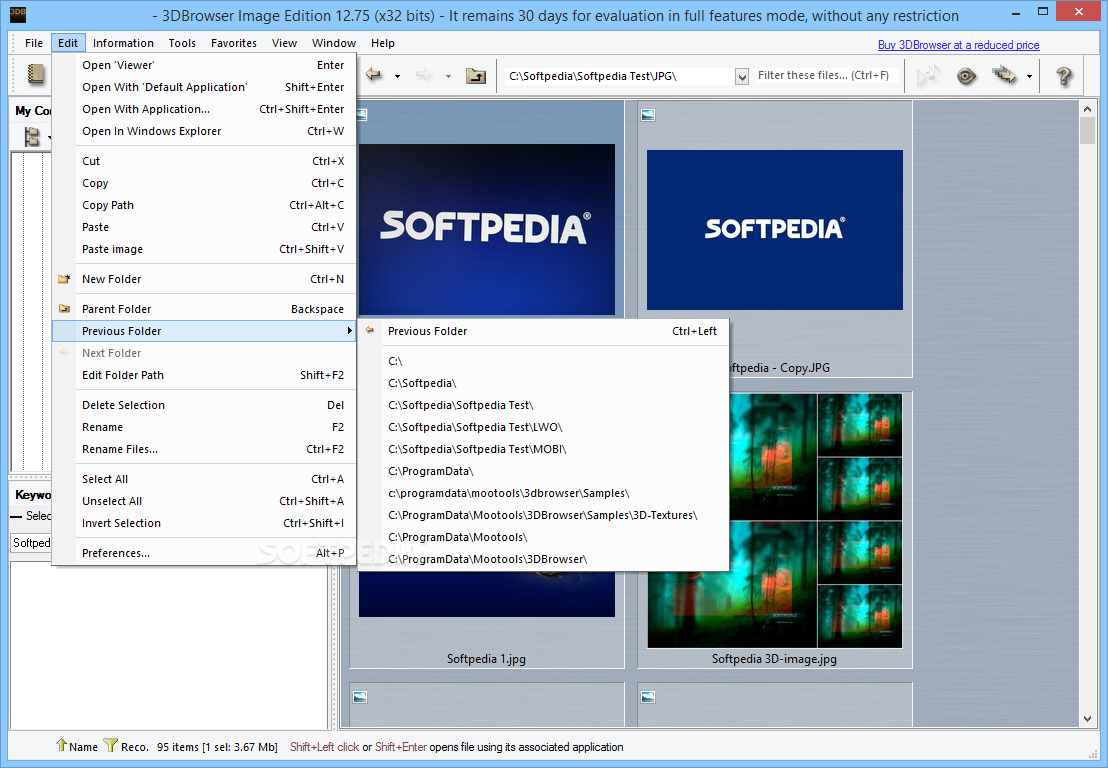Open the convert tool dropdown arrow
1108x768 pixels.
1029,76
